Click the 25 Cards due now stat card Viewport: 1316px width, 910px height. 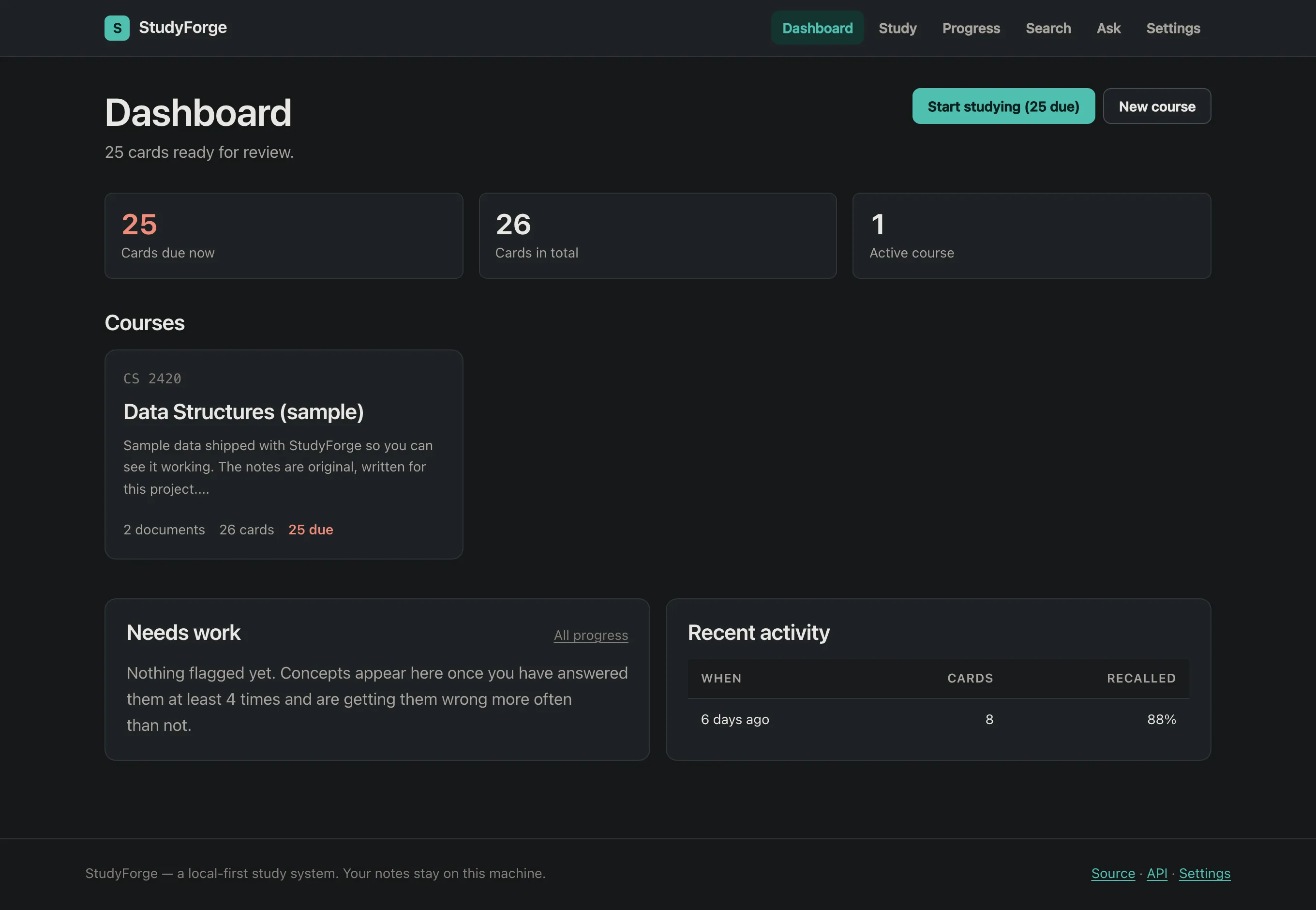click(284, 235)
